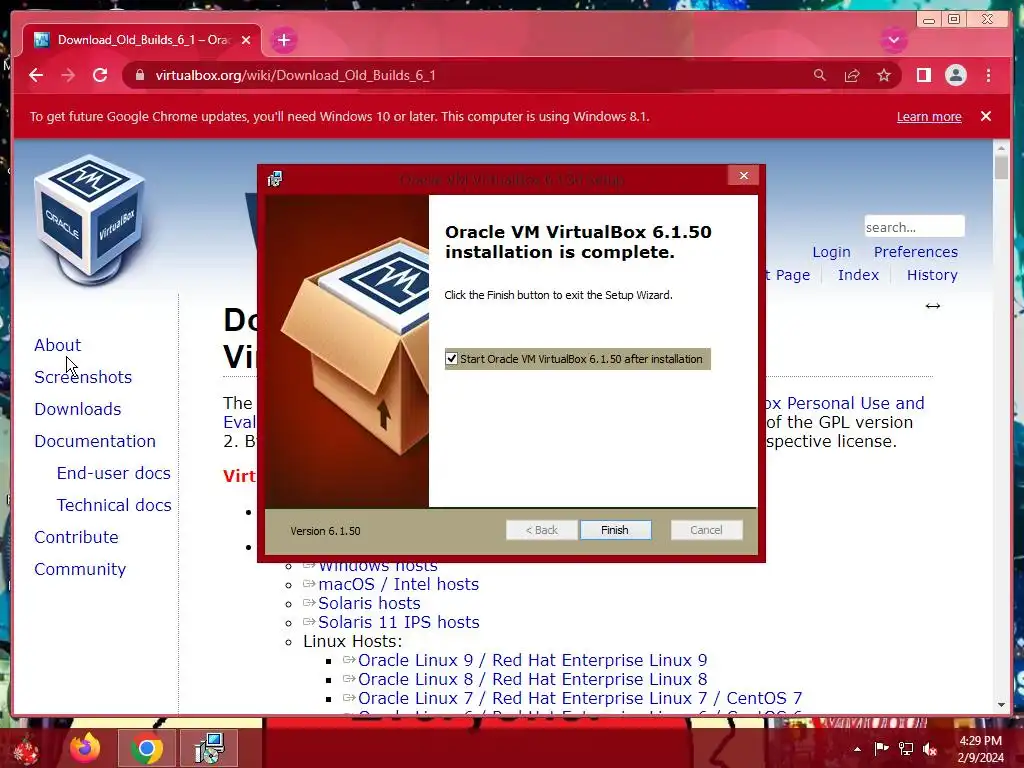
Task: Click the padlock site info icon
Action: (139, 75)
